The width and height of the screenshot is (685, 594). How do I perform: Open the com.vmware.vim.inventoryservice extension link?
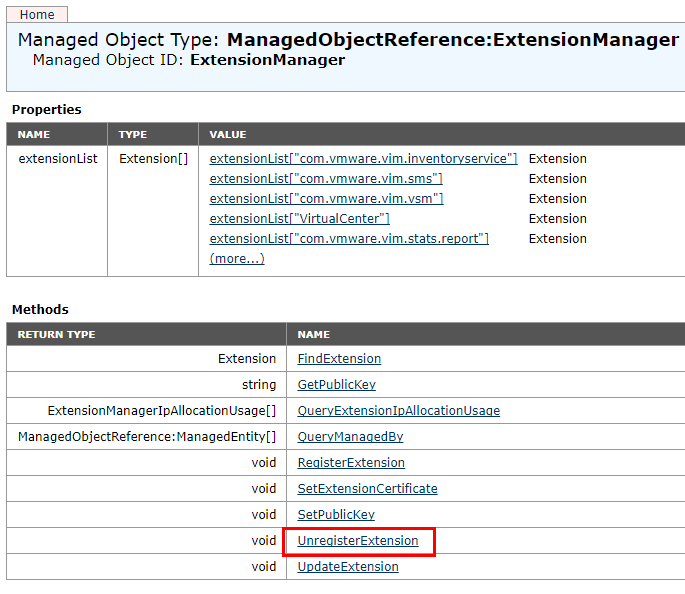pos(363,159)
